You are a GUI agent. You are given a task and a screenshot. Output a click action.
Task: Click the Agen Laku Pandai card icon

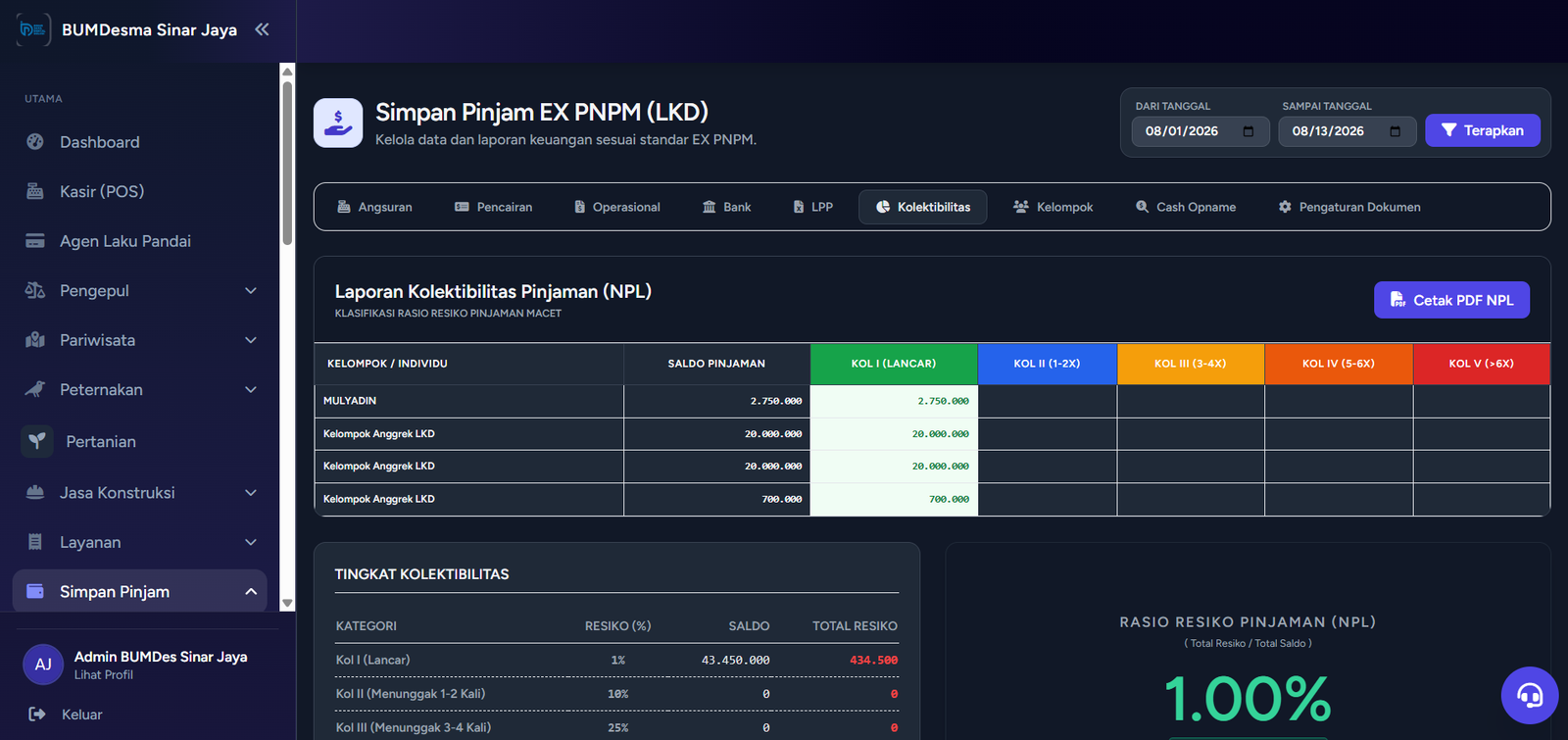pyautogui.click(x=35, y=241)
